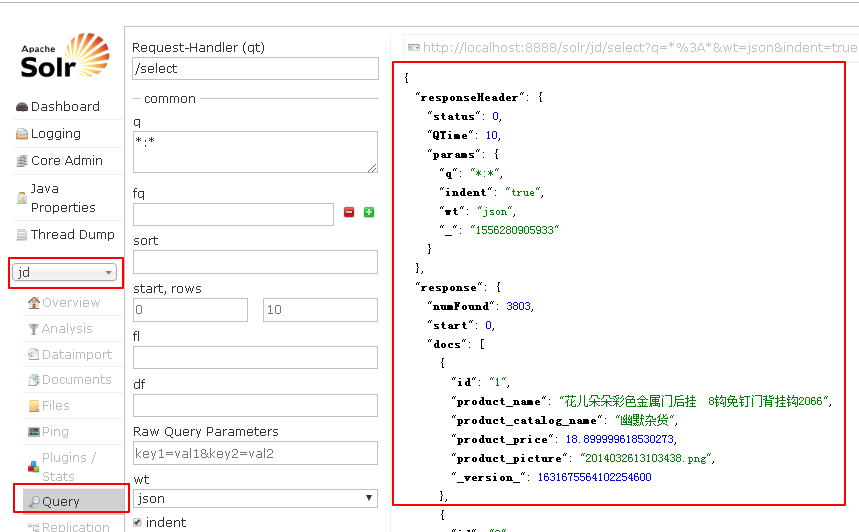Click the Files folder icon
The image size is (859, 532).
(x=34, y=406)
